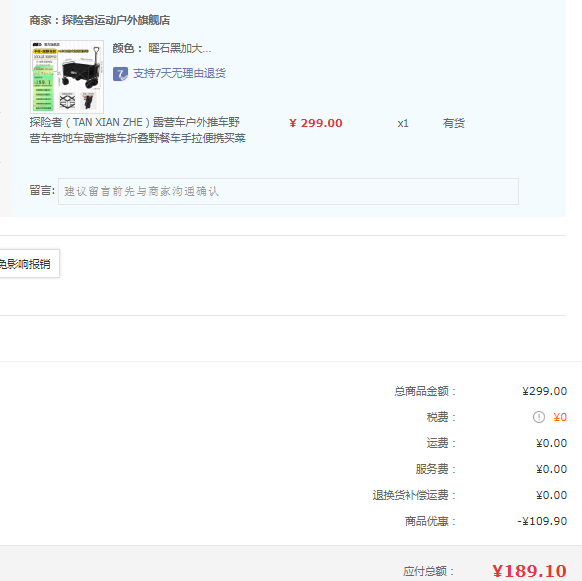Click the red ¥299.00 product price
The image size is (582, 581).
point(316,123)
